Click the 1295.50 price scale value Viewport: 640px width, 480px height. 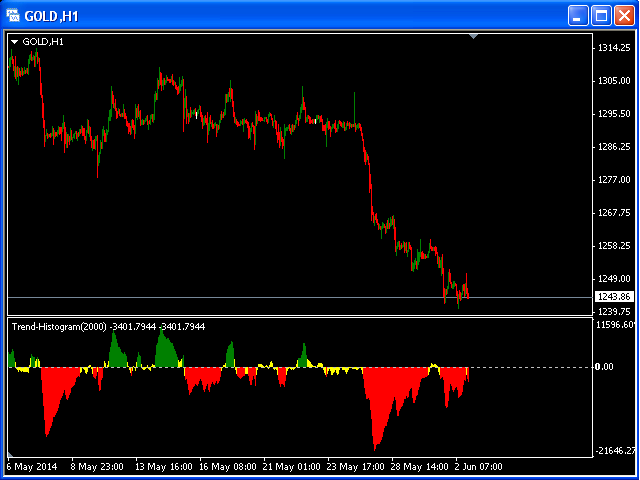pyautogui.click(x=615, y=114)
